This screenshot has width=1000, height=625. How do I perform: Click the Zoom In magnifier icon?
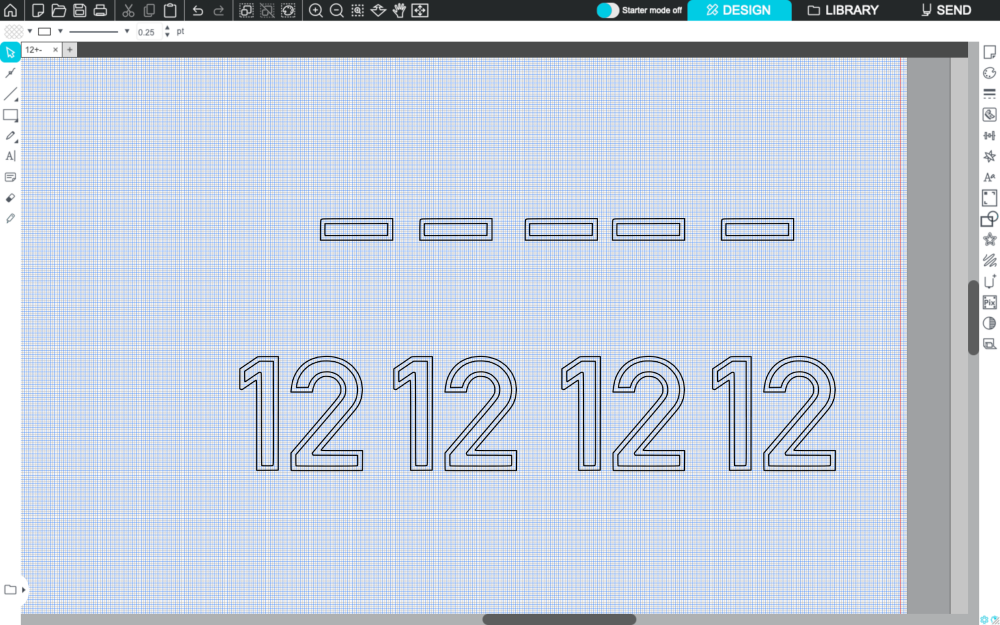click(x=316, y=10)
